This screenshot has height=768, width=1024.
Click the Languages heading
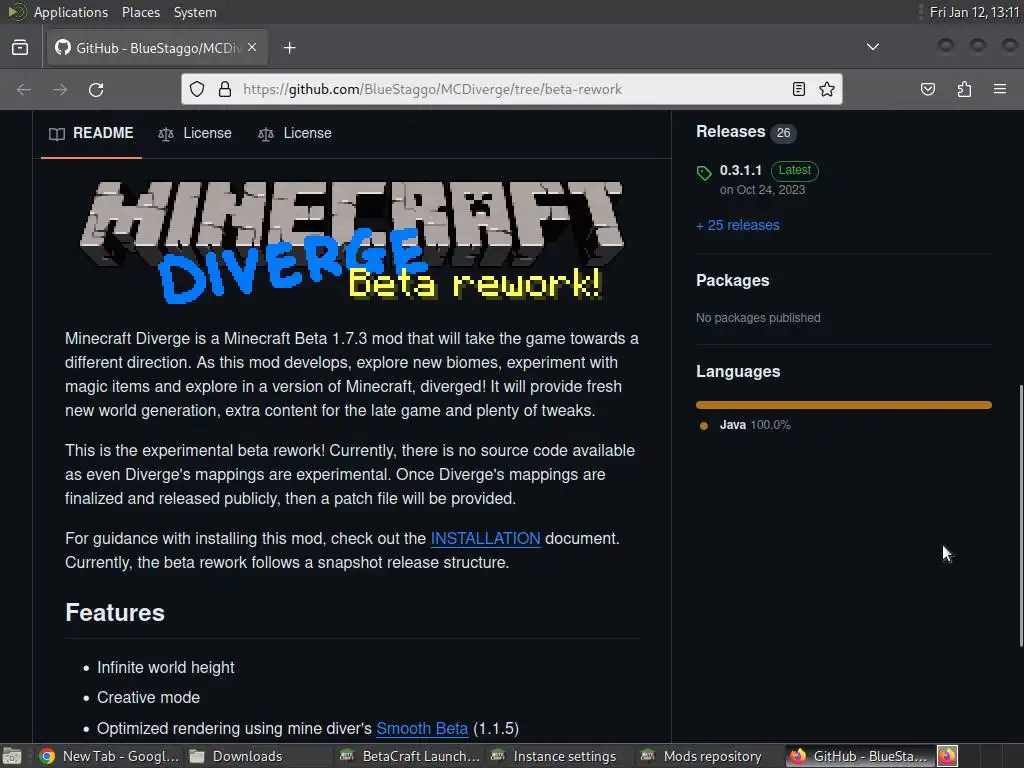tap(738, 372)
